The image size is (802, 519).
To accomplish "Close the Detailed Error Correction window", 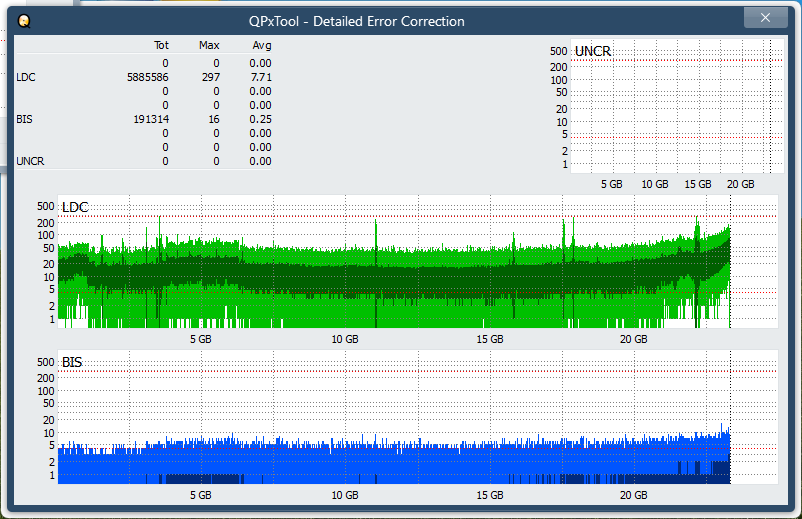I will [765, 18].
